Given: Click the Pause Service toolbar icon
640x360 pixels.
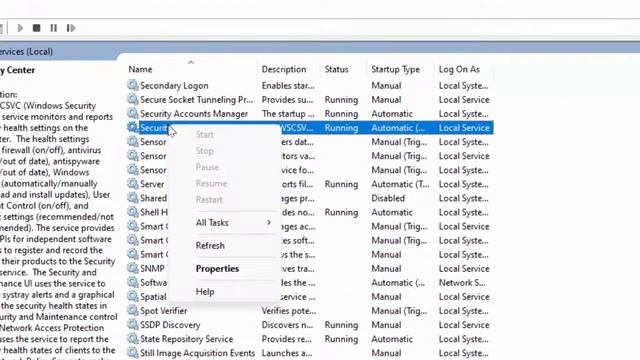Looking at the screenshot, I should click(53, 28).
